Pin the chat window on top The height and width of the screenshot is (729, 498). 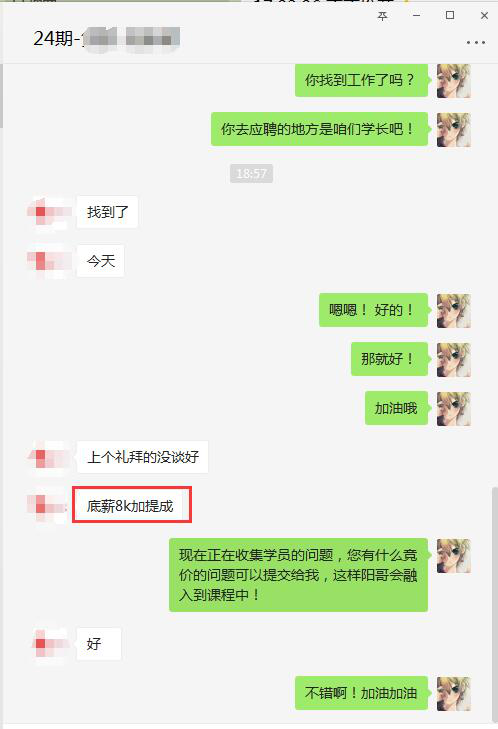[x=382, y=16]
